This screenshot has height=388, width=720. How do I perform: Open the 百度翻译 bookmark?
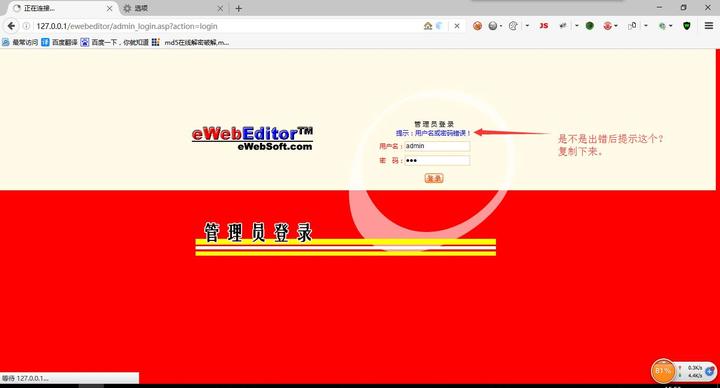click(x=59, y=42)
